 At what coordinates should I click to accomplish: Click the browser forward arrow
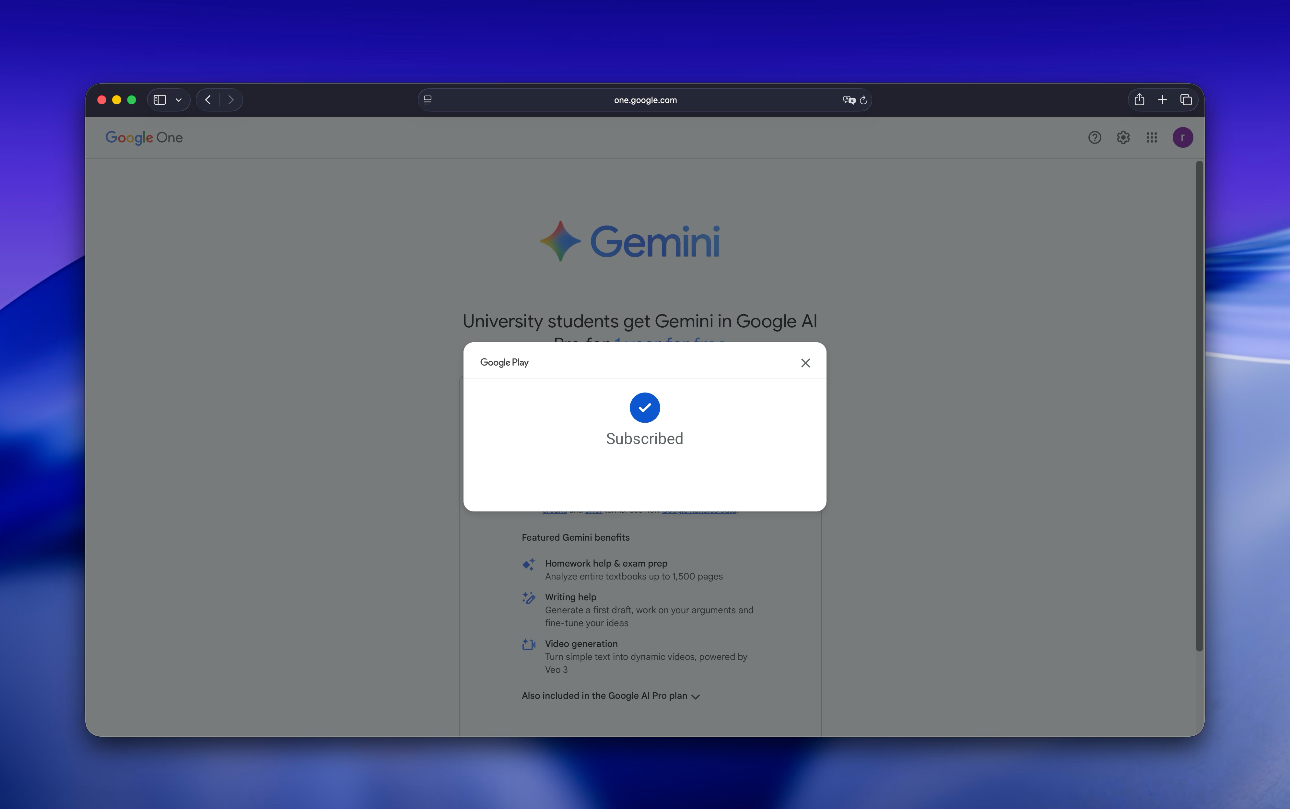pos(231,100)
